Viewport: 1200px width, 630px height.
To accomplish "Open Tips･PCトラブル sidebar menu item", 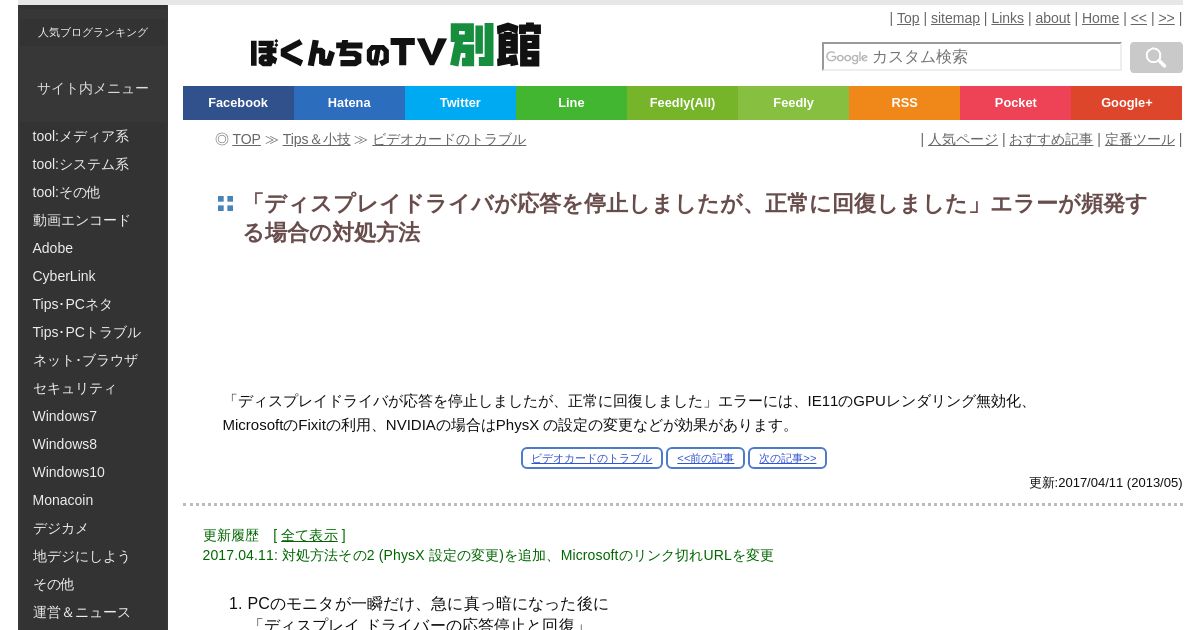I will pyautogui.click(x=93, y=332).
